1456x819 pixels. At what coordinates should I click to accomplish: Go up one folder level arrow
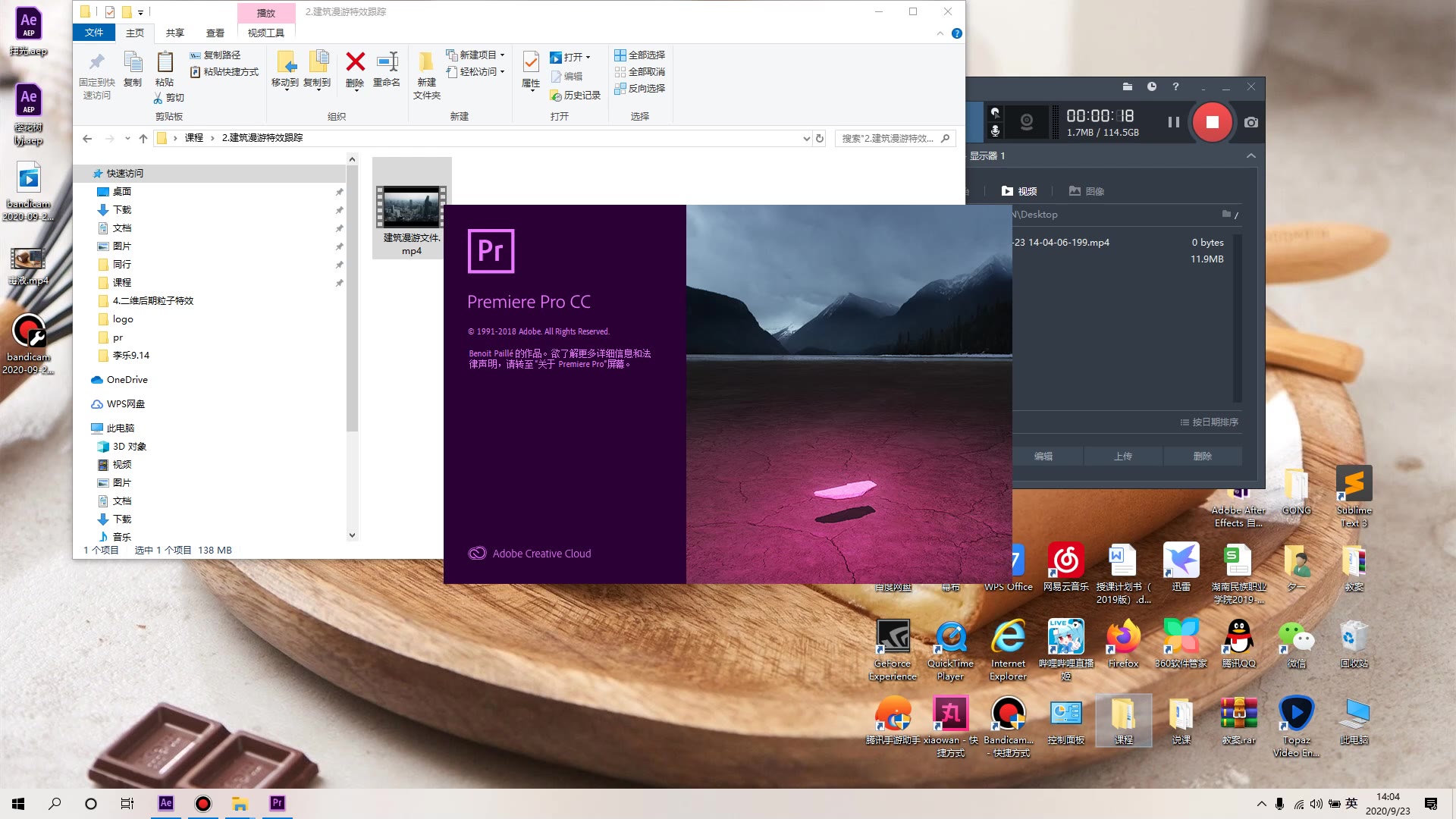pos(143,138)
